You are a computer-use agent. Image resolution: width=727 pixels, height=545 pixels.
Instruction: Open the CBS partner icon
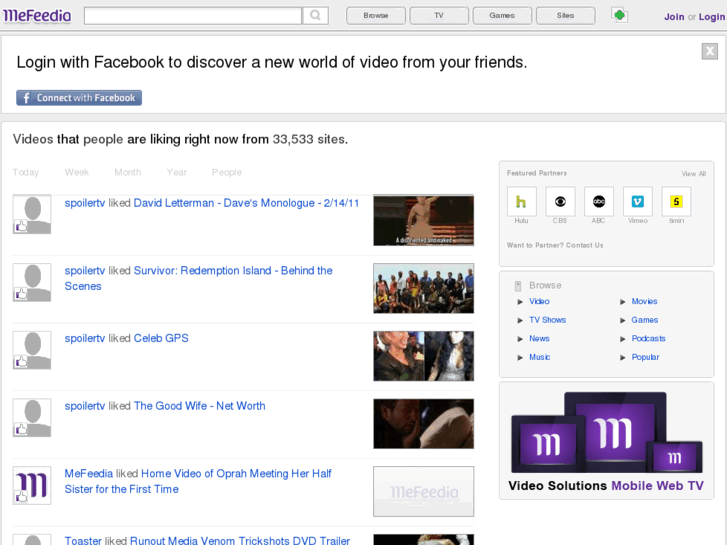point(560,202)
